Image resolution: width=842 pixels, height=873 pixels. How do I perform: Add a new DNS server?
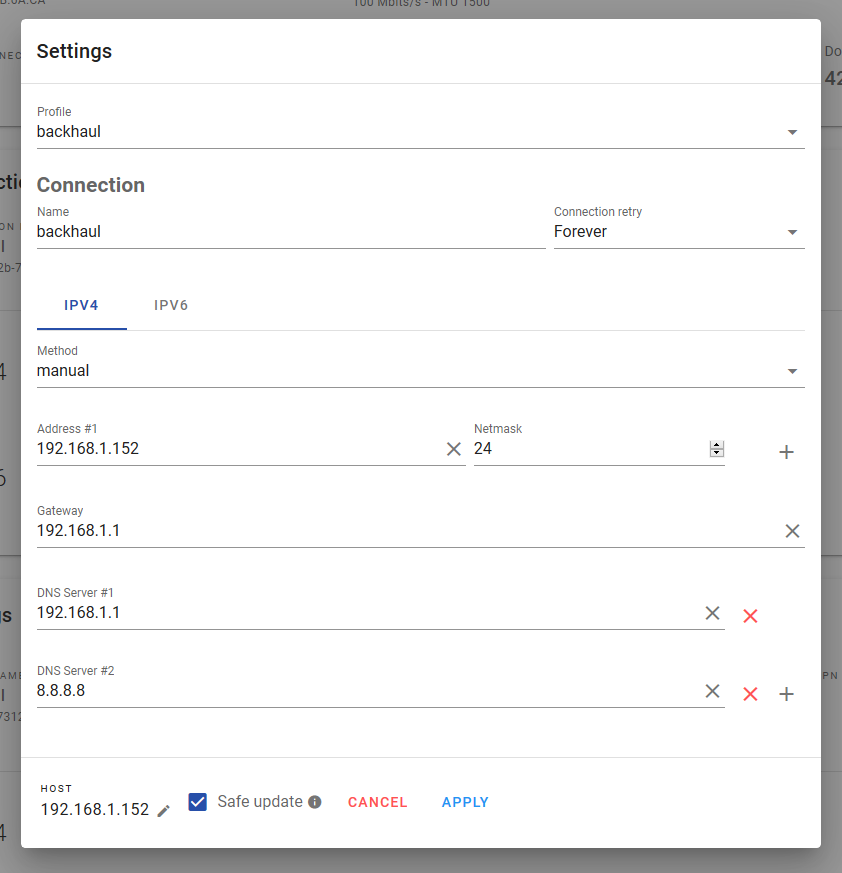(786, 694)
